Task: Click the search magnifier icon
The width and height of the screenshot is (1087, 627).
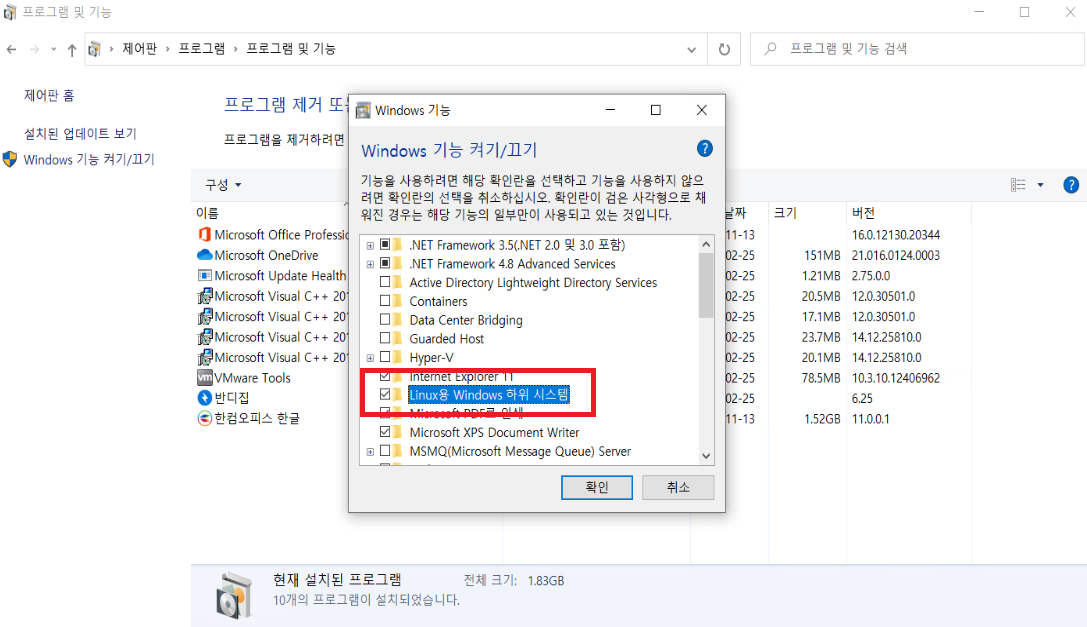Action: (770, 49)
